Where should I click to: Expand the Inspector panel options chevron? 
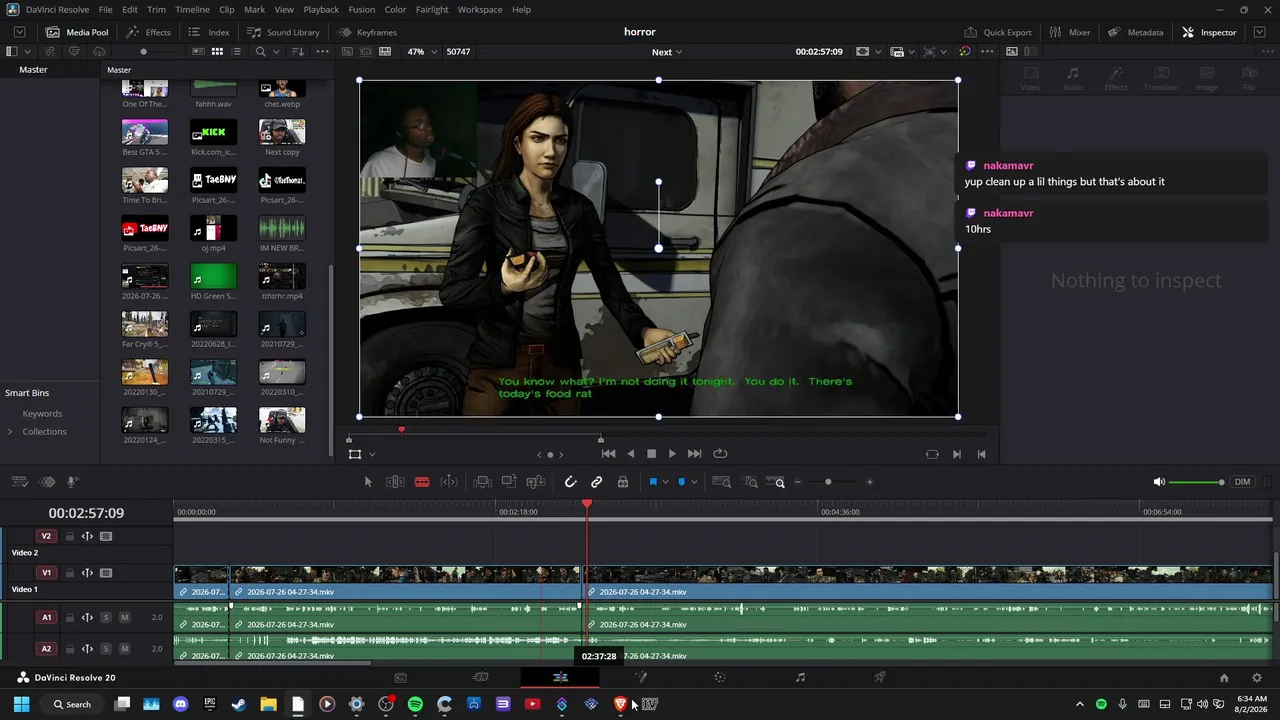[x=1258, y=32]
